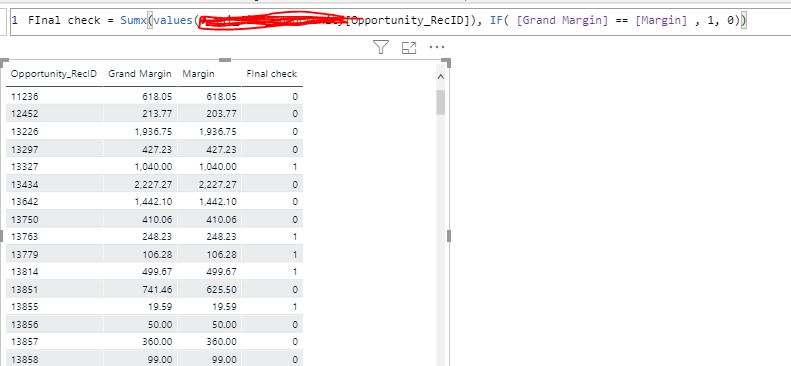Image resolution: width=791 pixels, height=366 pixels.
Task: Click the table scrollbar up arrow
Action: click(x=440, y=77)
